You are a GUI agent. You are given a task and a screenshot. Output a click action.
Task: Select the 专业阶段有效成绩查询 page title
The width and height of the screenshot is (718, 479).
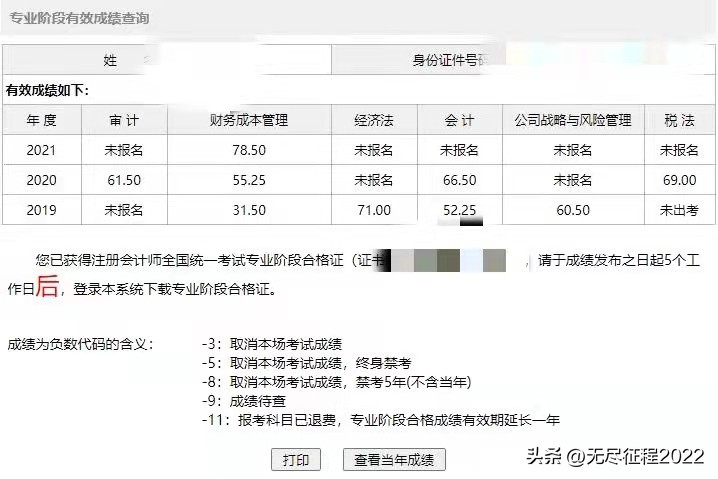(x=81, y=18)
